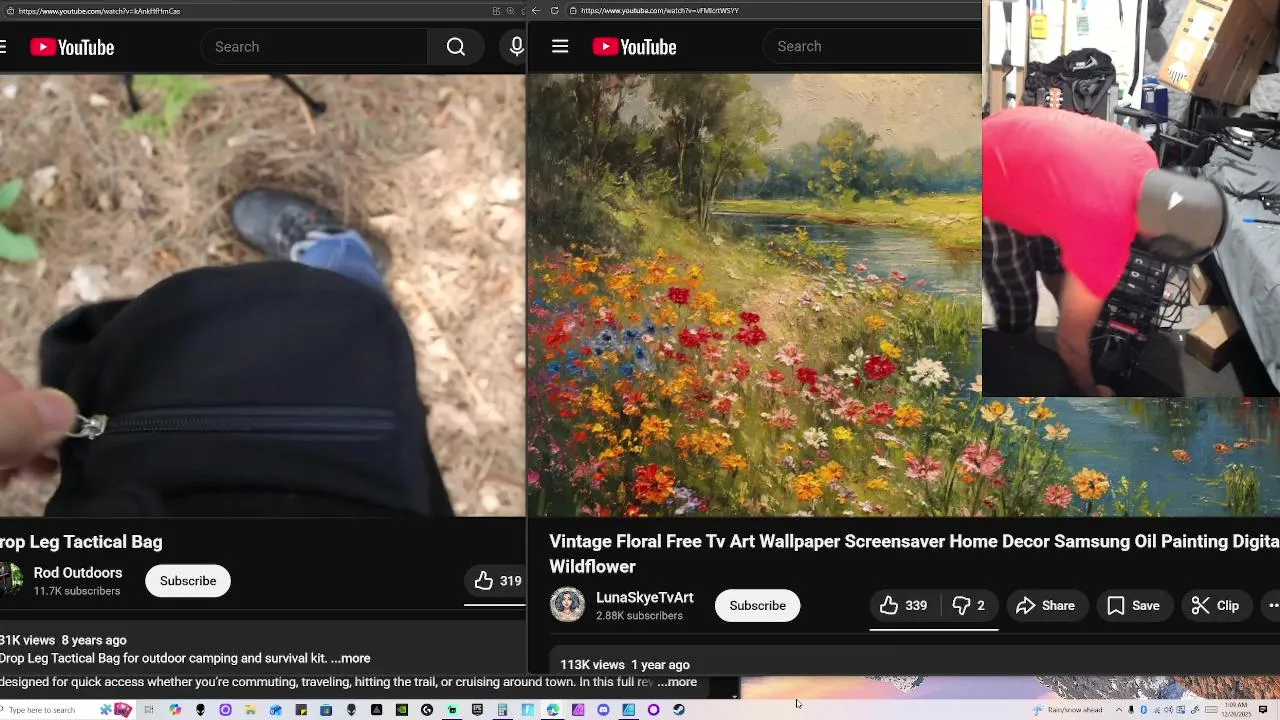This screenshot has width=1280, height=720.
Task: Open Task View on the taskbar
Action: pos(149,710)
